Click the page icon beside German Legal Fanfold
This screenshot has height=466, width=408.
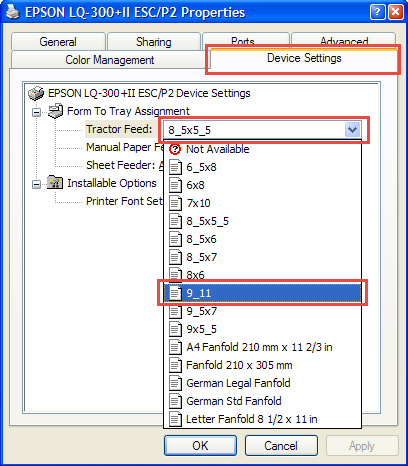click(x=175, y=383)
